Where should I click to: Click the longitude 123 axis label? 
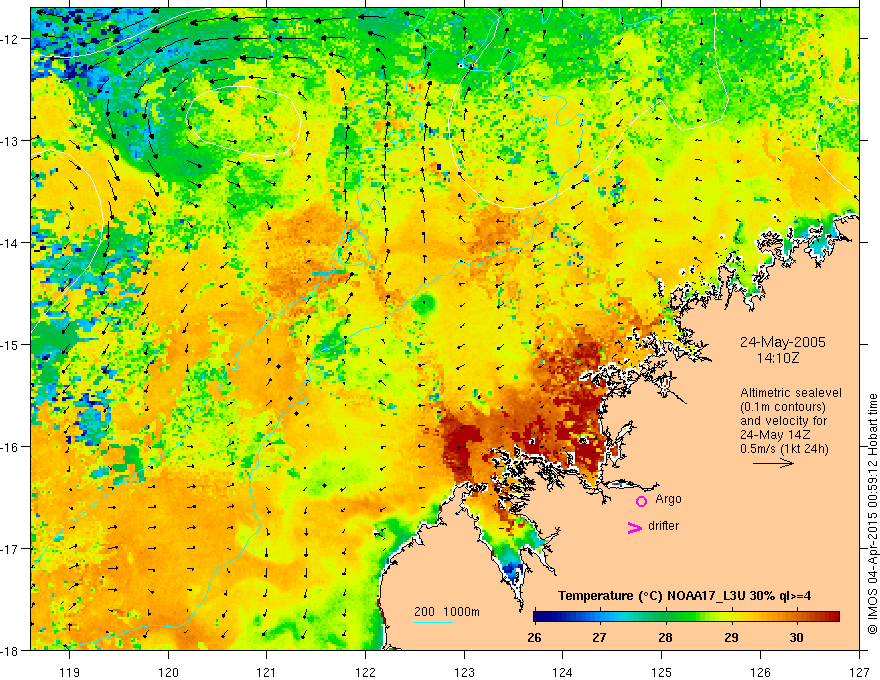pyautogui.click(x=464, y=672)
